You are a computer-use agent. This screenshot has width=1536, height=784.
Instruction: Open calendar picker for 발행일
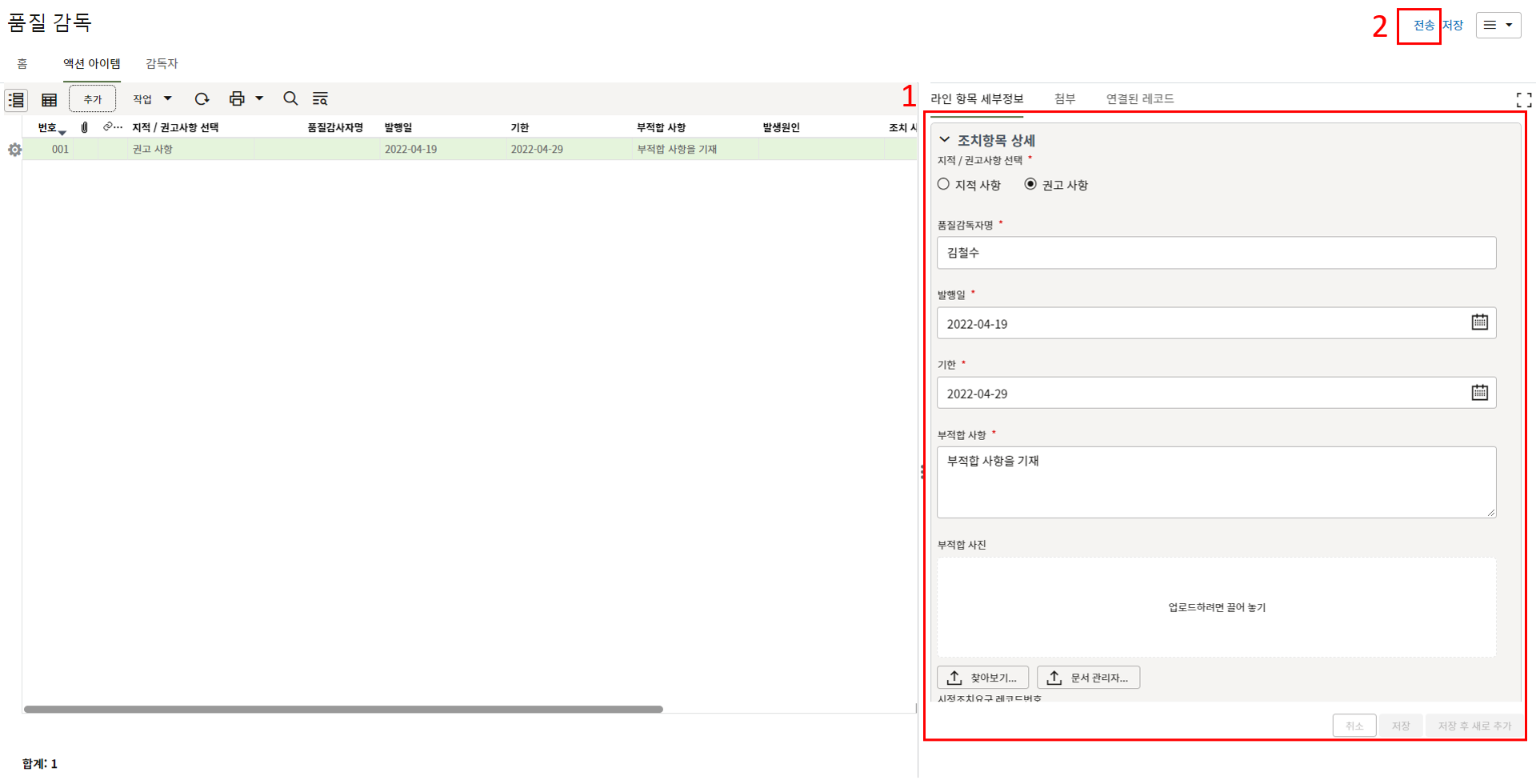click(x=1479, y=322)
